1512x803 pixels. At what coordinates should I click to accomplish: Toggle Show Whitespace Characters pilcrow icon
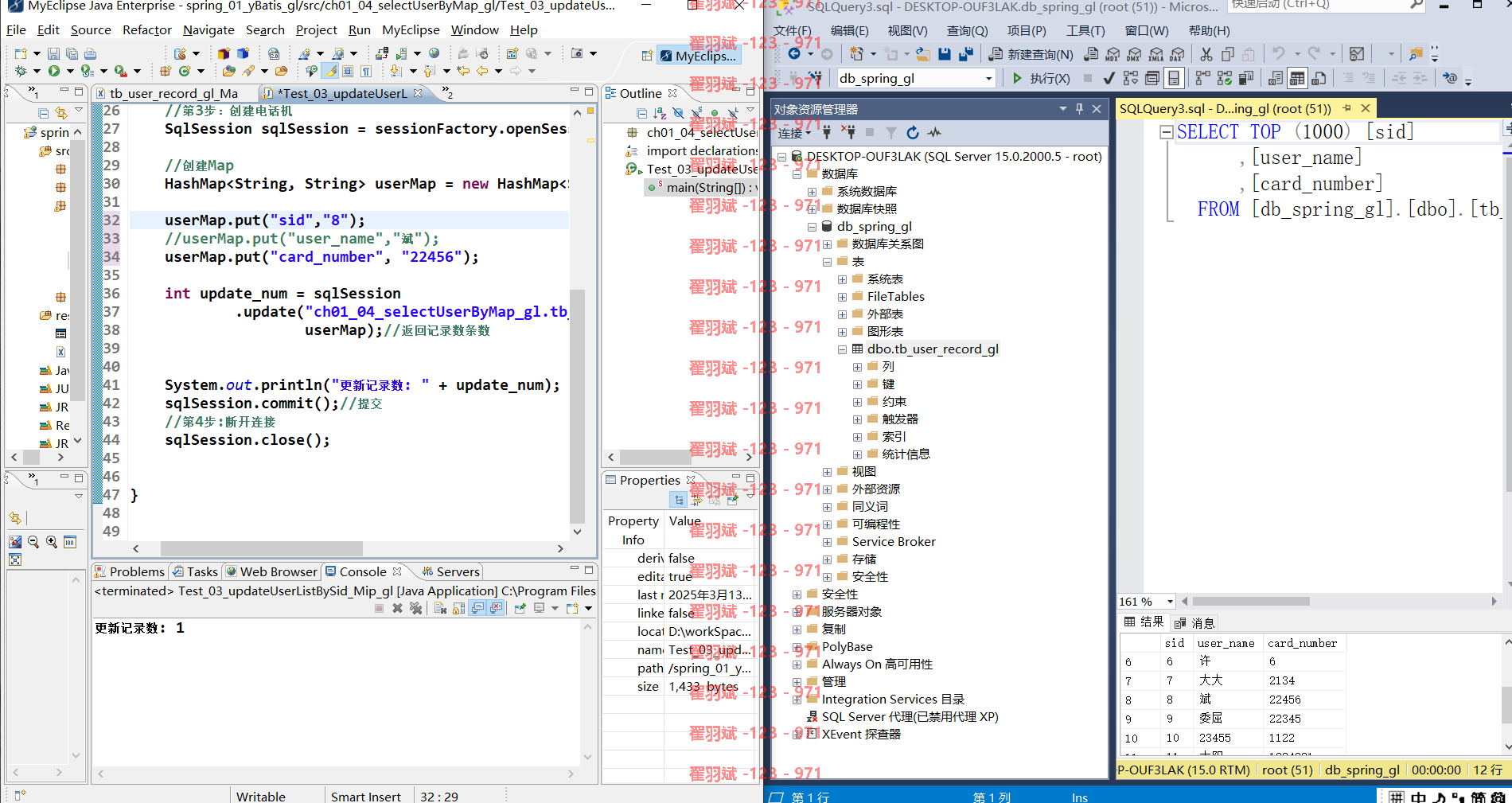(x=366, y=71)
